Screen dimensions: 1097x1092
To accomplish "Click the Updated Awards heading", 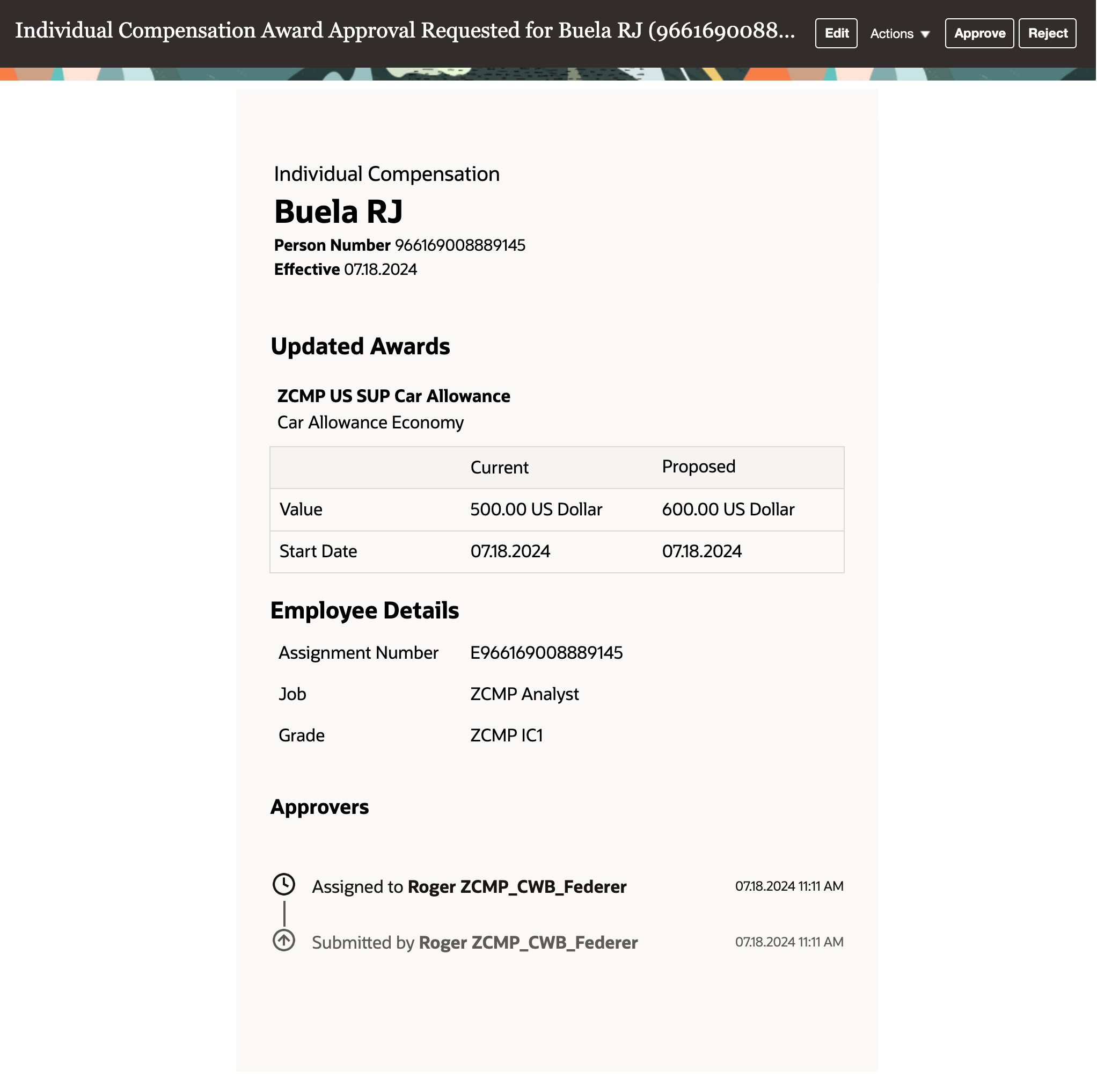I will point(361,346).
